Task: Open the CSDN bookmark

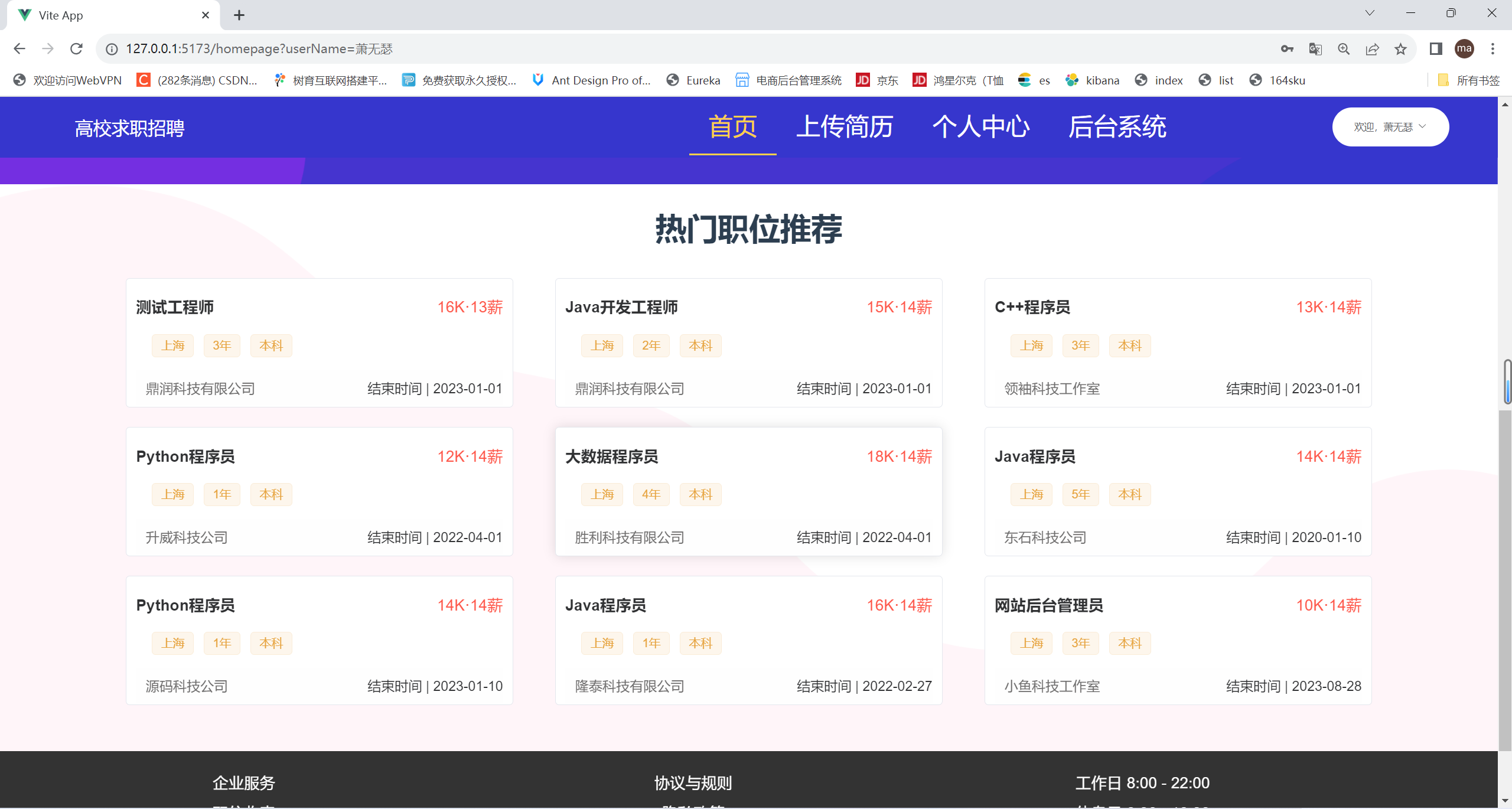Action: click(197, 80)
